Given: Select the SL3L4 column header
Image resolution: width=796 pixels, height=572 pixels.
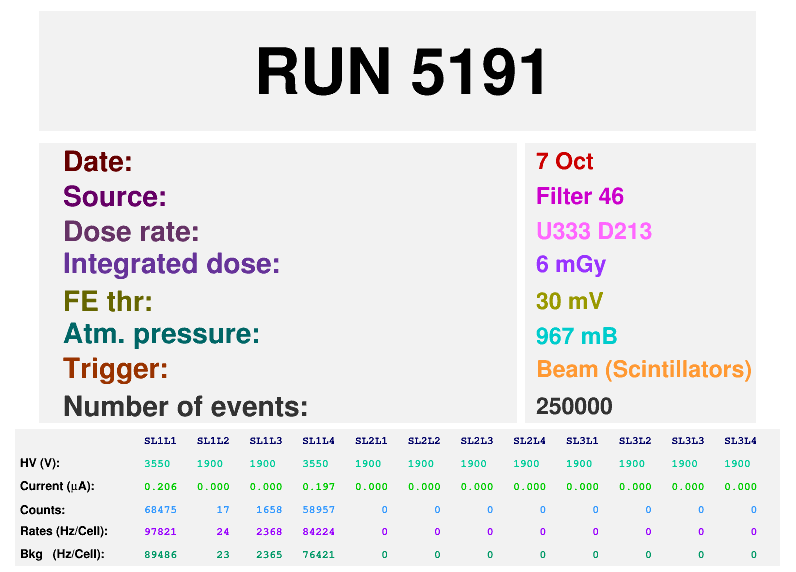Looking at the screenshot, I should pos(740,440).
